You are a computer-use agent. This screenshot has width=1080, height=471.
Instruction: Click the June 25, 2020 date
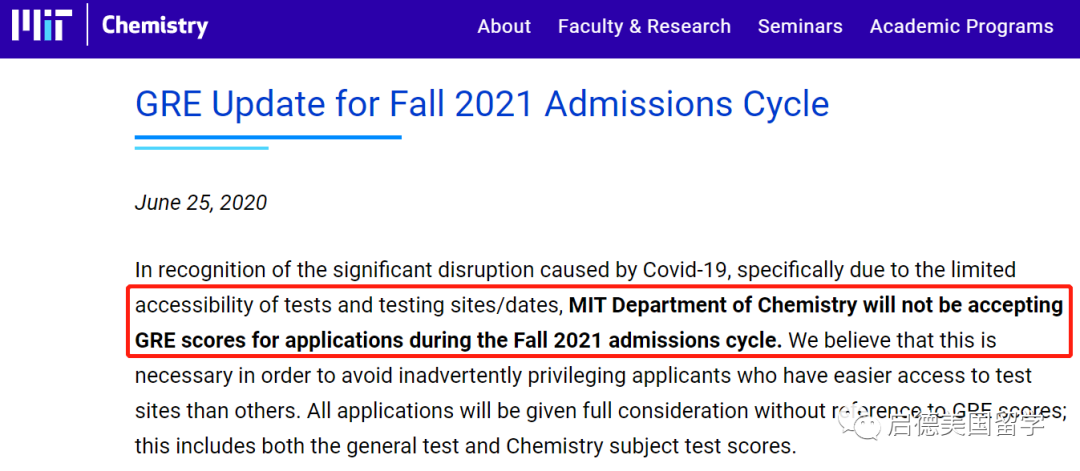point(201,203)
